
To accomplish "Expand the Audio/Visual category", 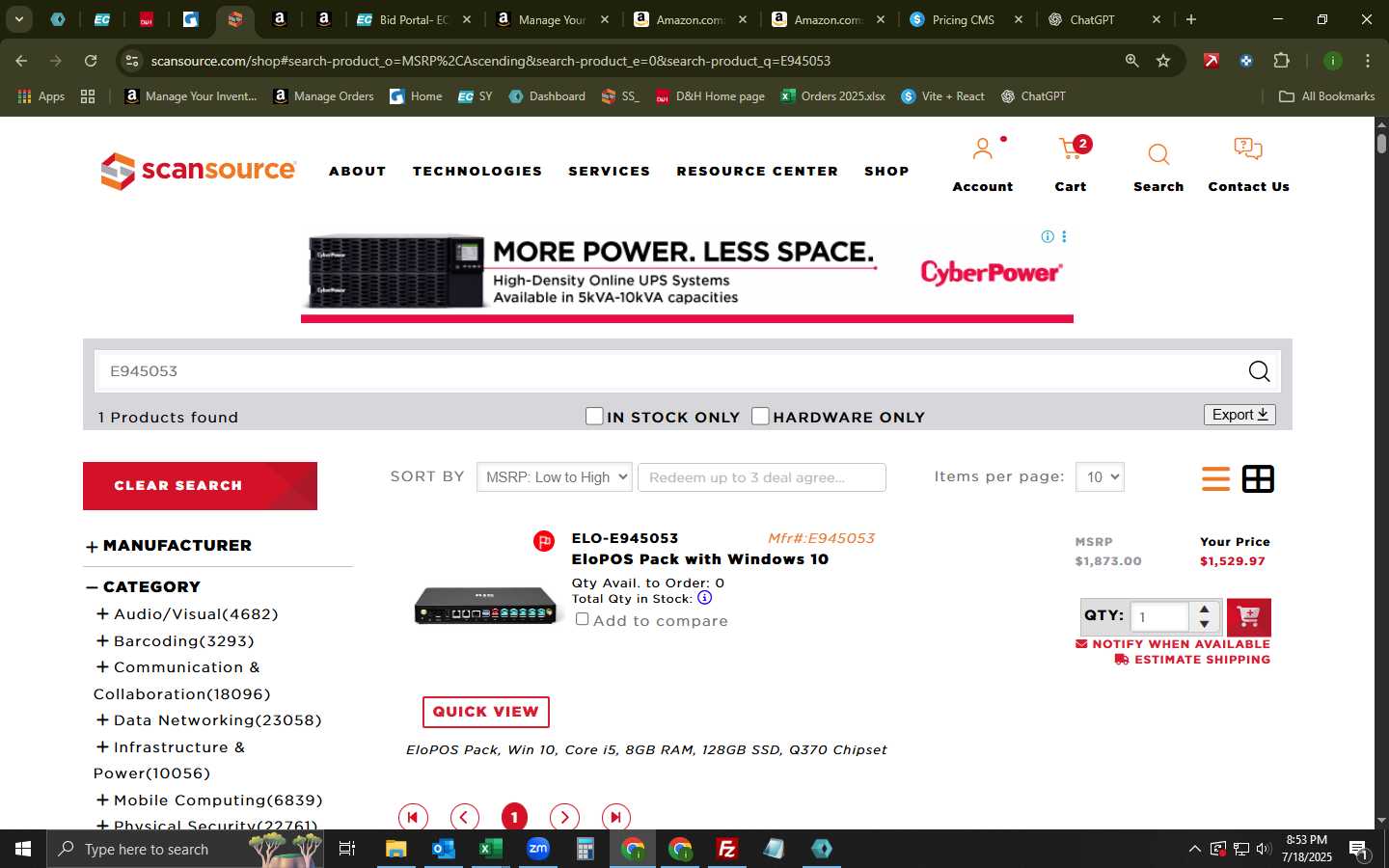I will click(101, 613).
